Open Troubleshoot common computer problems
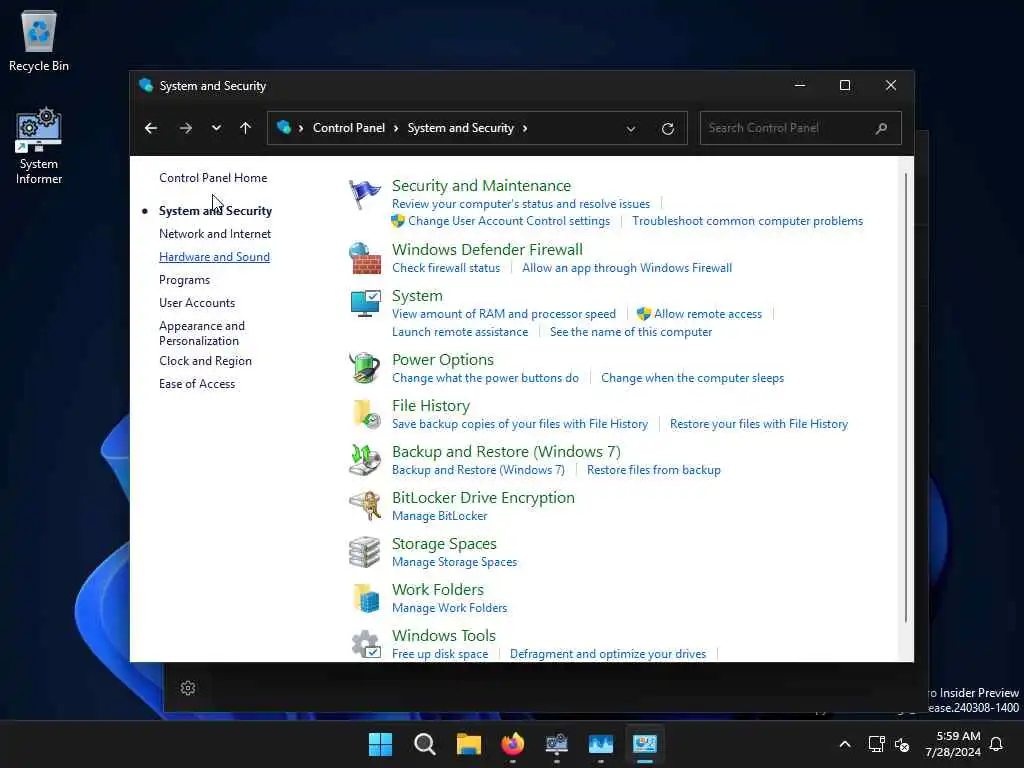Viewport: 1024px width, 768px height. point(747,221)
